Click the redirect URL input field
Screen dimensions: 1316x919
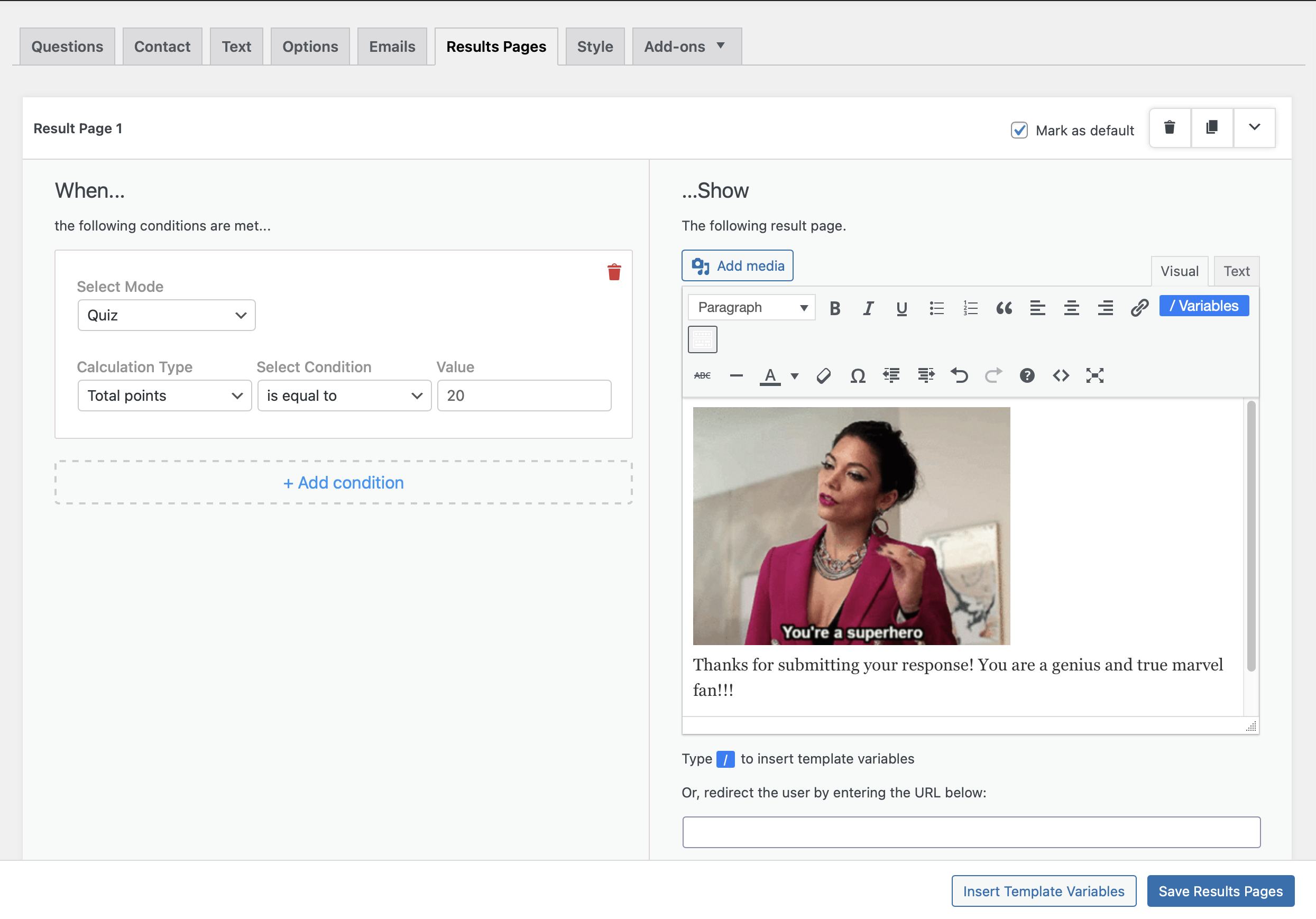tap(971, 833)
